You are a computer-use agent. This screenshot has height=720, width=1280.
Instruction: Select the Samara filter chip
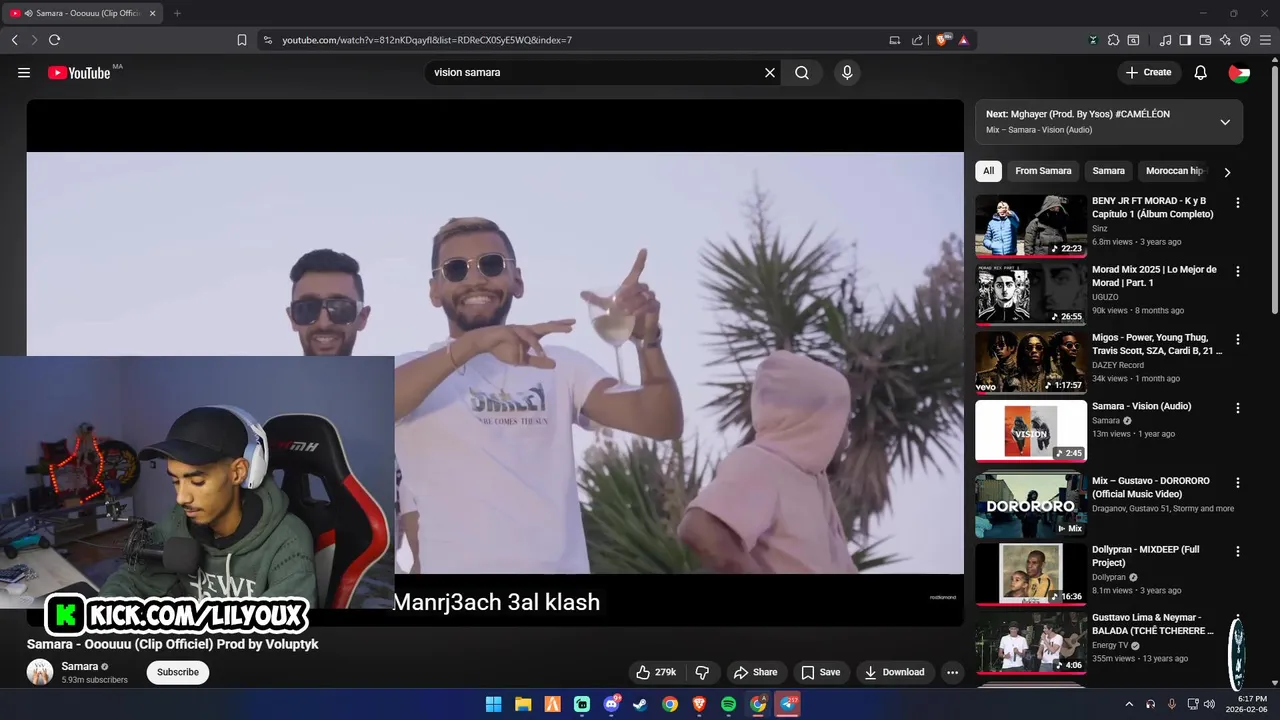coord(1108,171)
